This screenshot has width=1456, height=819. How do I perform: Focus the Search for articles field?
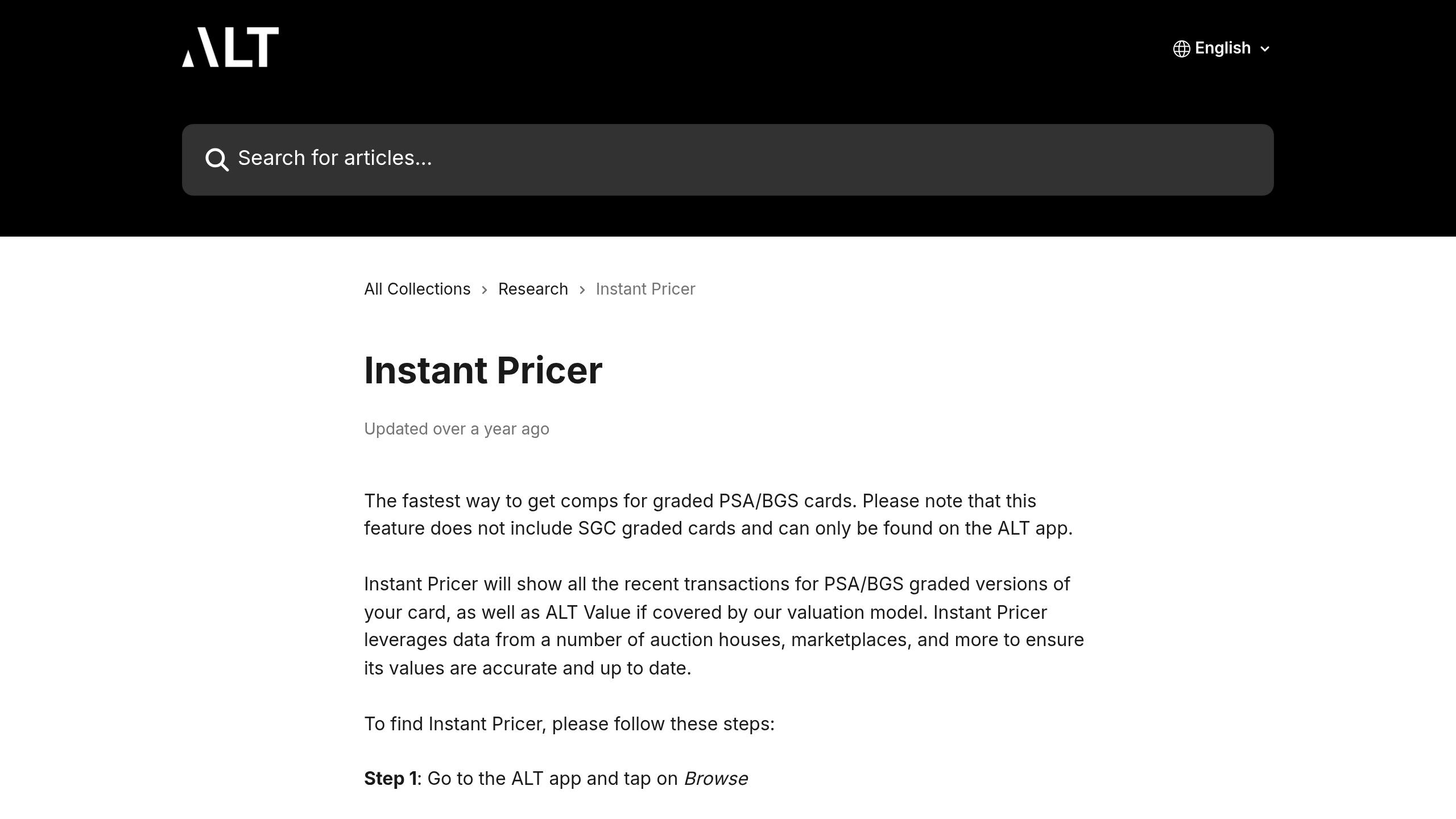[x=728, y=159]
